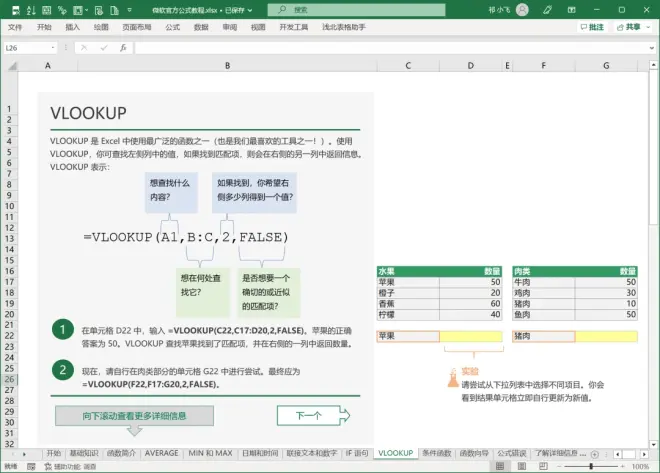660x473 pixels.
Task: Click the Save icon in quick access toolbar
Action: [x=16, y=10]
